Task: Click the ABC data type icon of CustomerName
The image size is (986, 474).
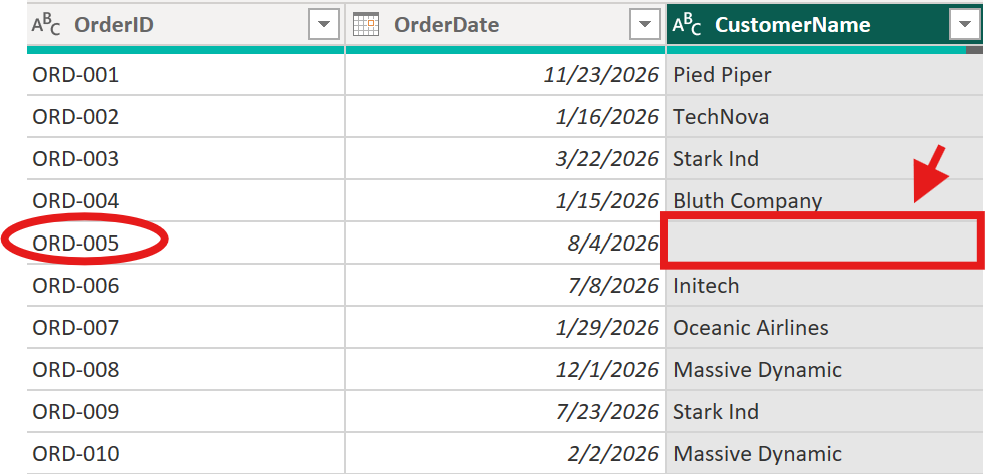Action: coord(687,25)
